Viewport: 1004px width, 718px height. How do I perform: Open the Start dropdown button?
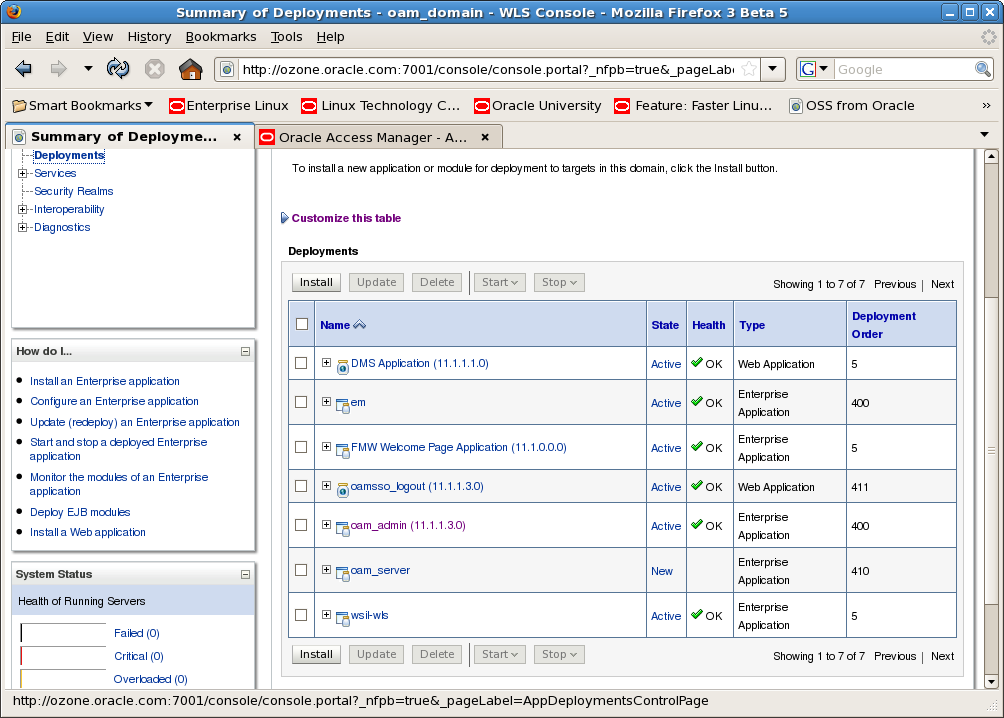499,282
